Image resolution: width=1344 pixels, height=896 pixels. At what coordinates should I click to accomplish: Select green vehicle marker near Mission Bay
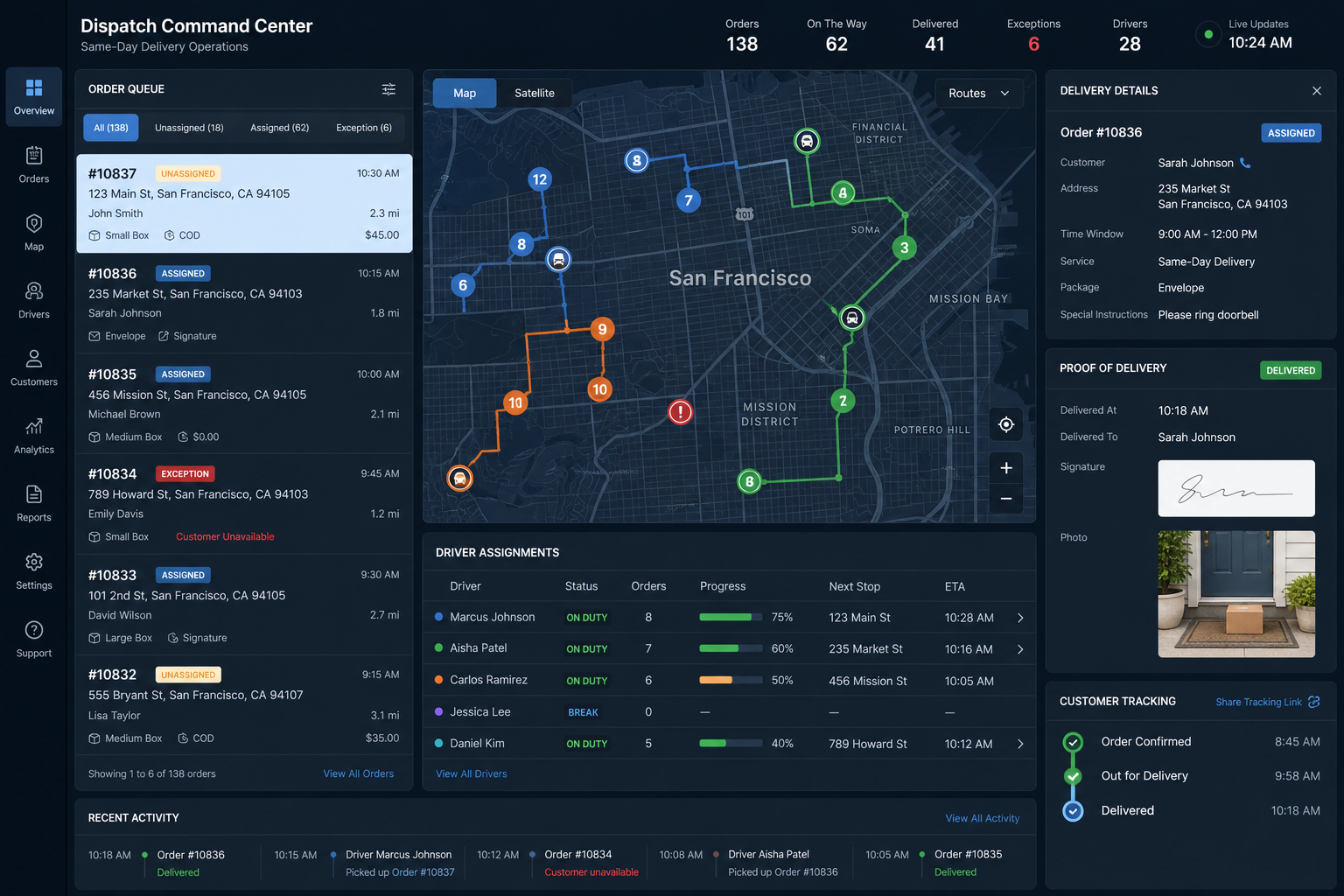851,318
